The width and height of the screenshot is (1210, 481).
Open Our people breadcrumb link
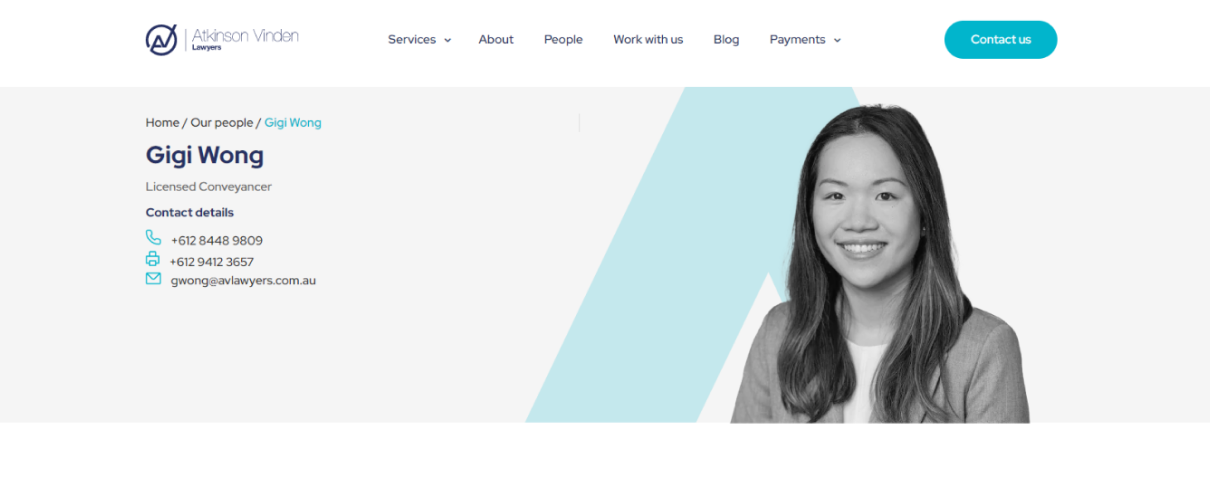222,123
